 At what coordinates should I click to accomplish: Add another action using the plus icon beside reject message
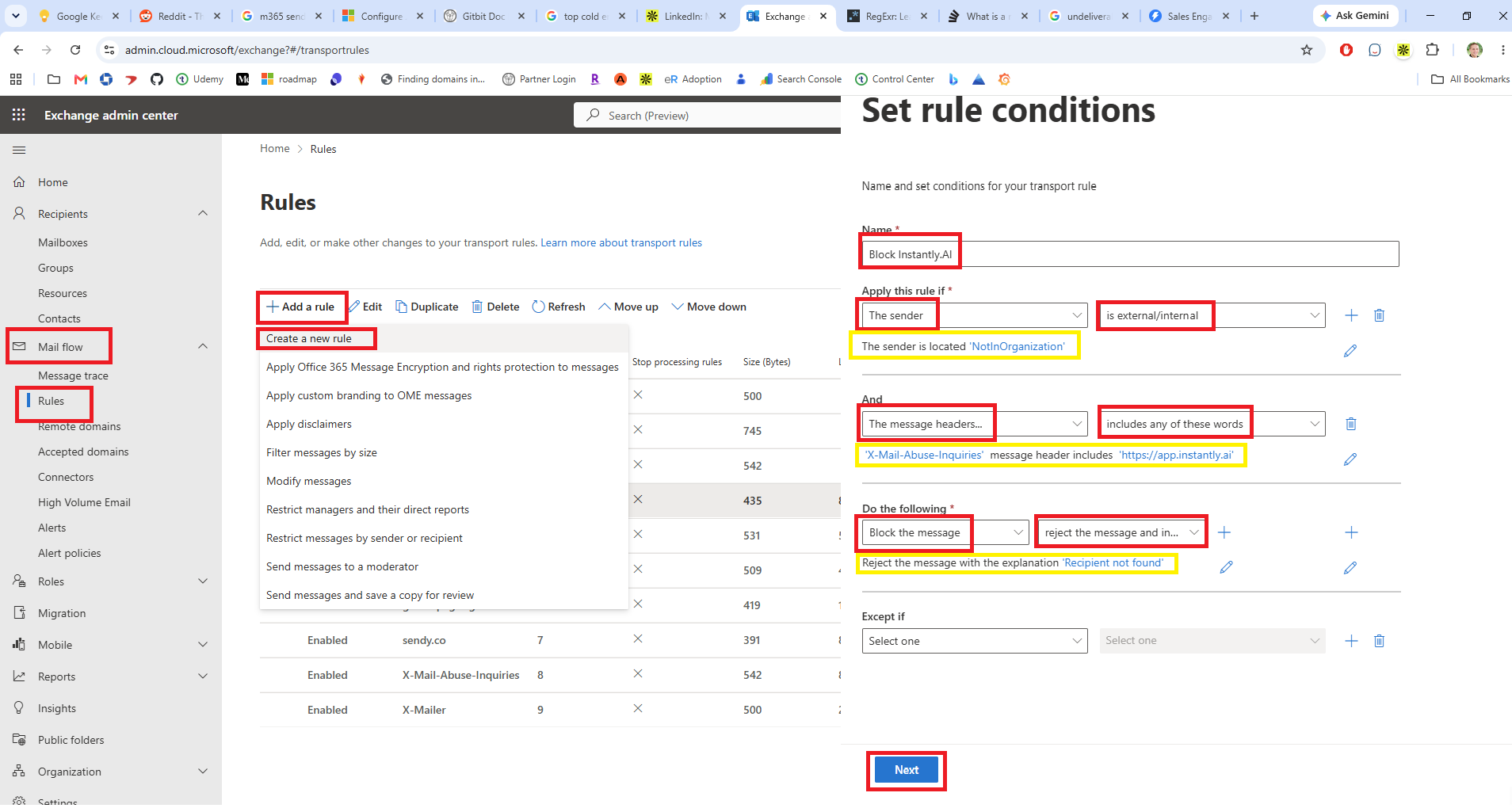click(x=1224, y=532)
